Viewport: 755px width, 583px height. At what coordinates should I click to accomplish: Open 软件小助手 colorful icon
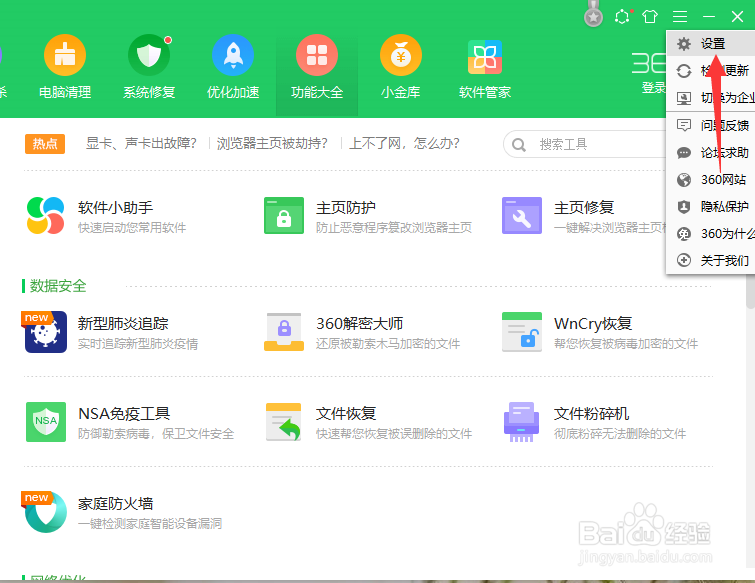(x=45, y=216)
